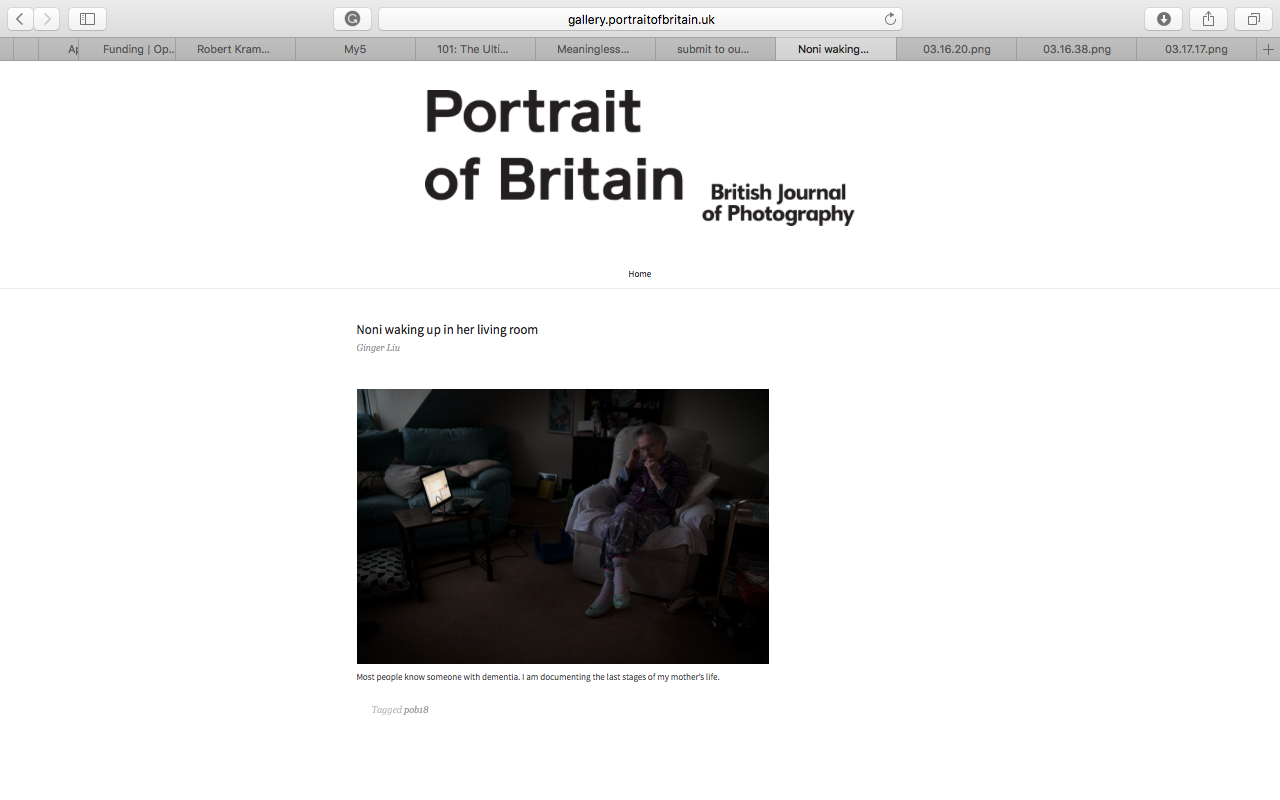The height and width of the screenshot is (800, 1280).
Task: Switch to the My5 tab
Action: [x=355, y=49]
